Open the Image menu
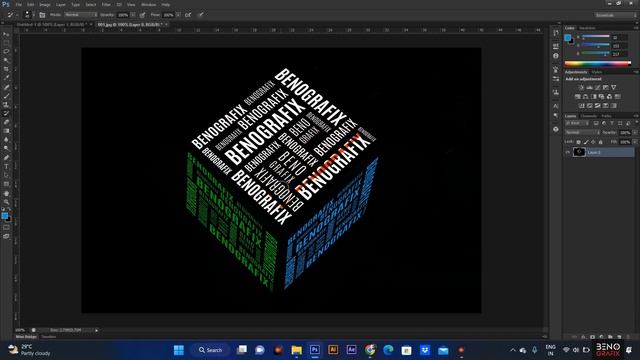 tap(45, 4)
